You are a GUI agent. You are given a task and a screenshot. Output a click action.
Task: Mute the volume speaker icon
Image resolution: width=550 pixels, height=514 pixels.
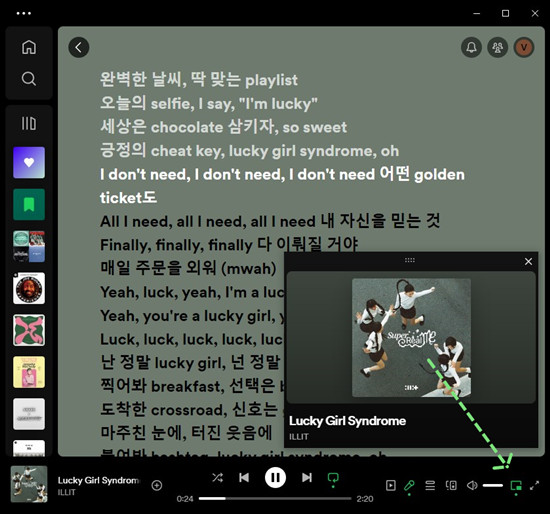click(472, 485)
